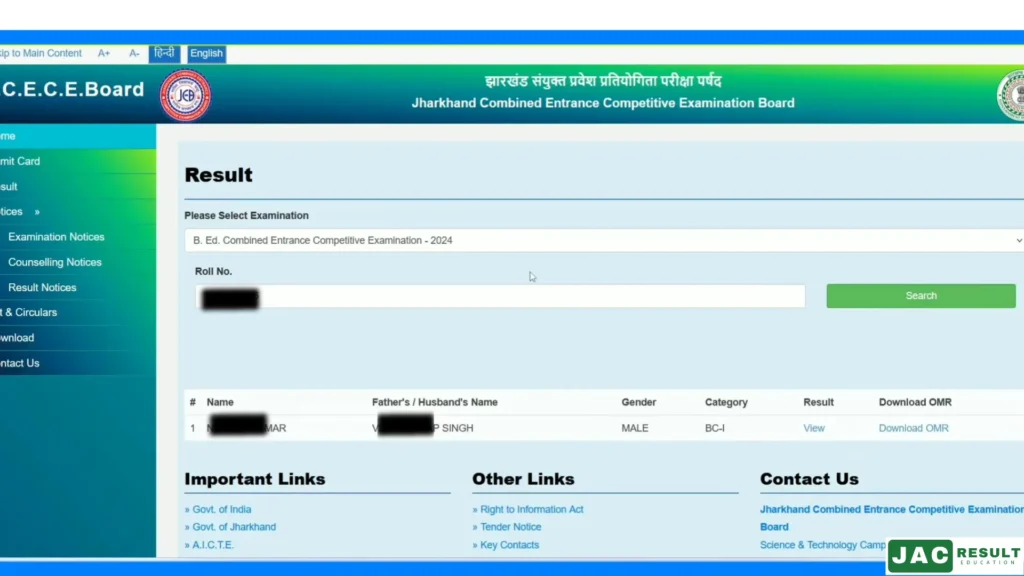Open the Key Contacts link
This screenshot has width=1024, height=576.
509,545
